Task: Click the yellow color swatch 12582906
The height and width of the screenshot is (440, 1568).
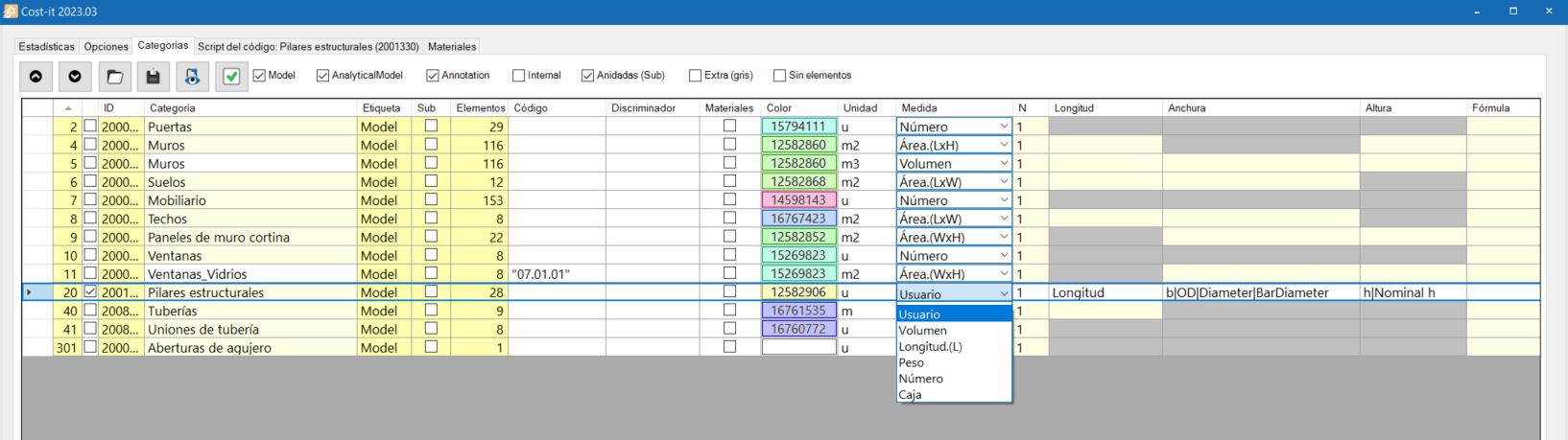Action: point(798,291)
